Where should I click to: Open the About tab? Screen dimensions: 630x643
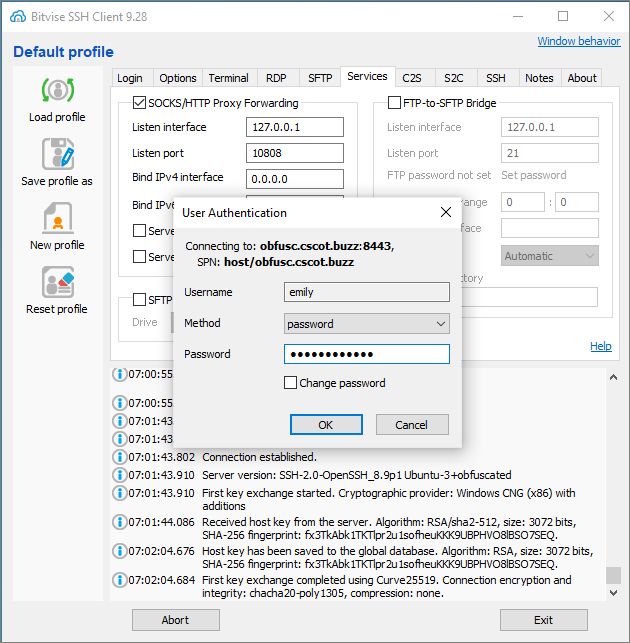tap(582, 78)
